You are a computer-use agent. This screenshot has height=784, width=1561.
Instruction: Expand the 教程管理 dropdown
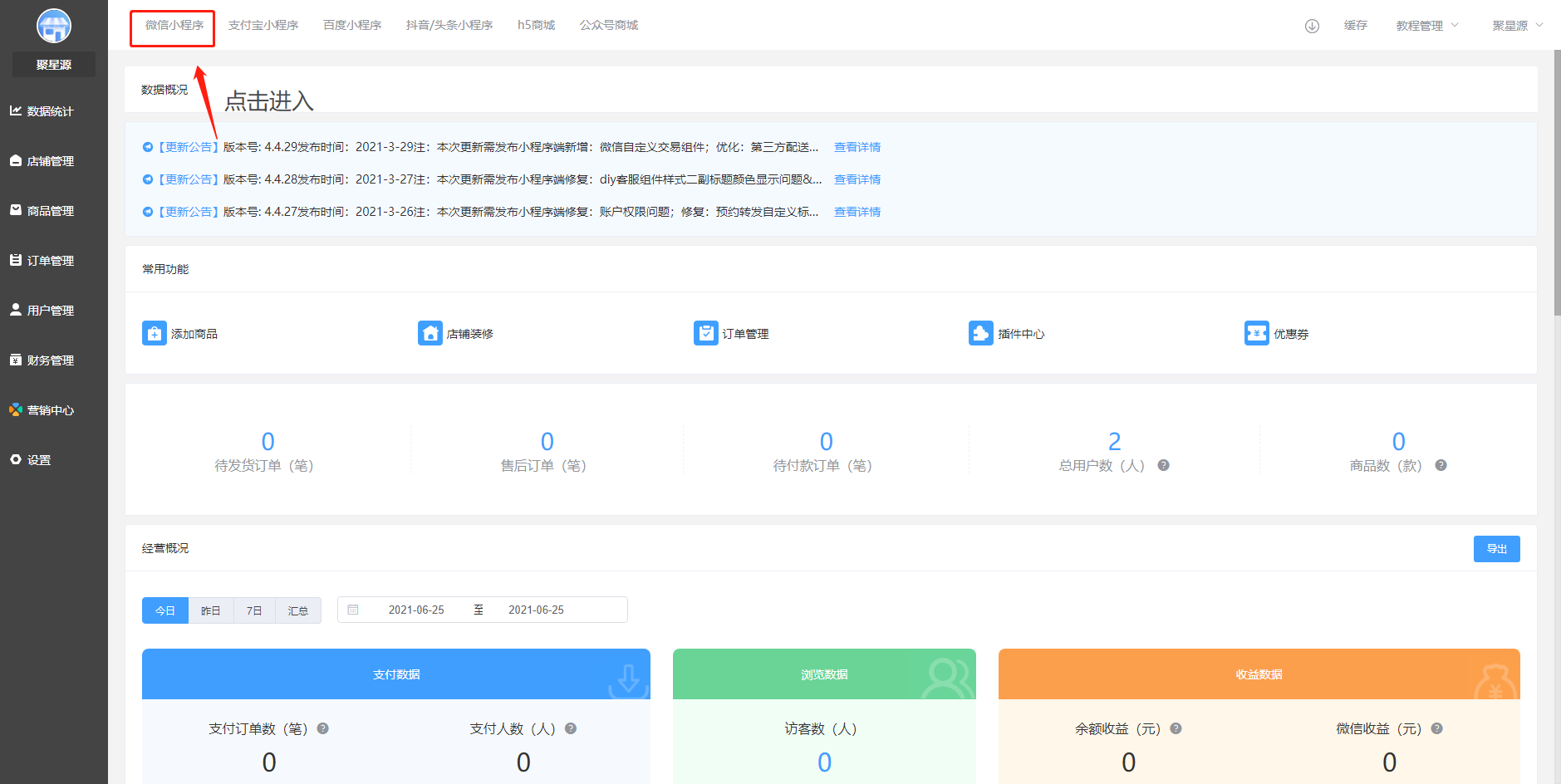1427,26
